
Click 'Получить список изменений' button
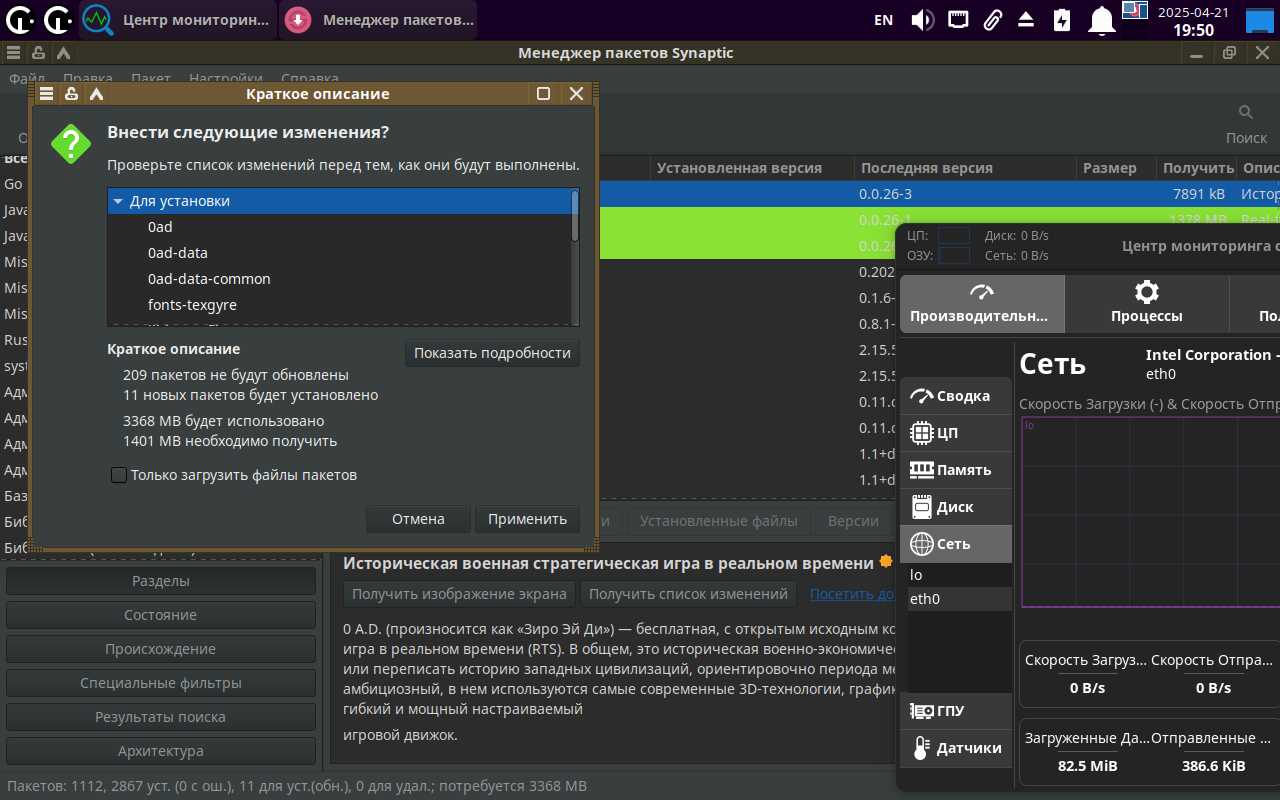click(688, 594)
